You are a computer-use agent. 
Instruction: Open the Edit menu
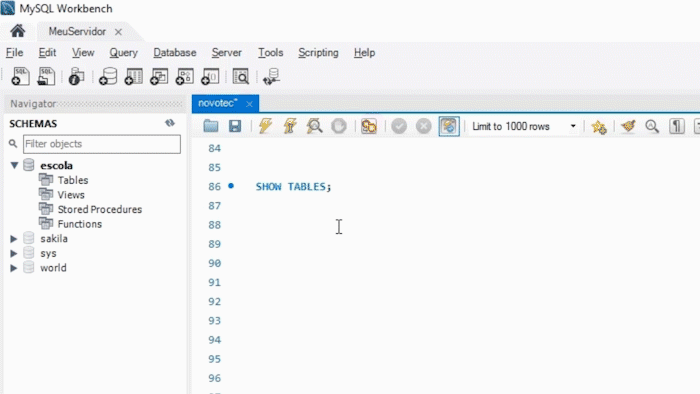[x=47, y=53]
